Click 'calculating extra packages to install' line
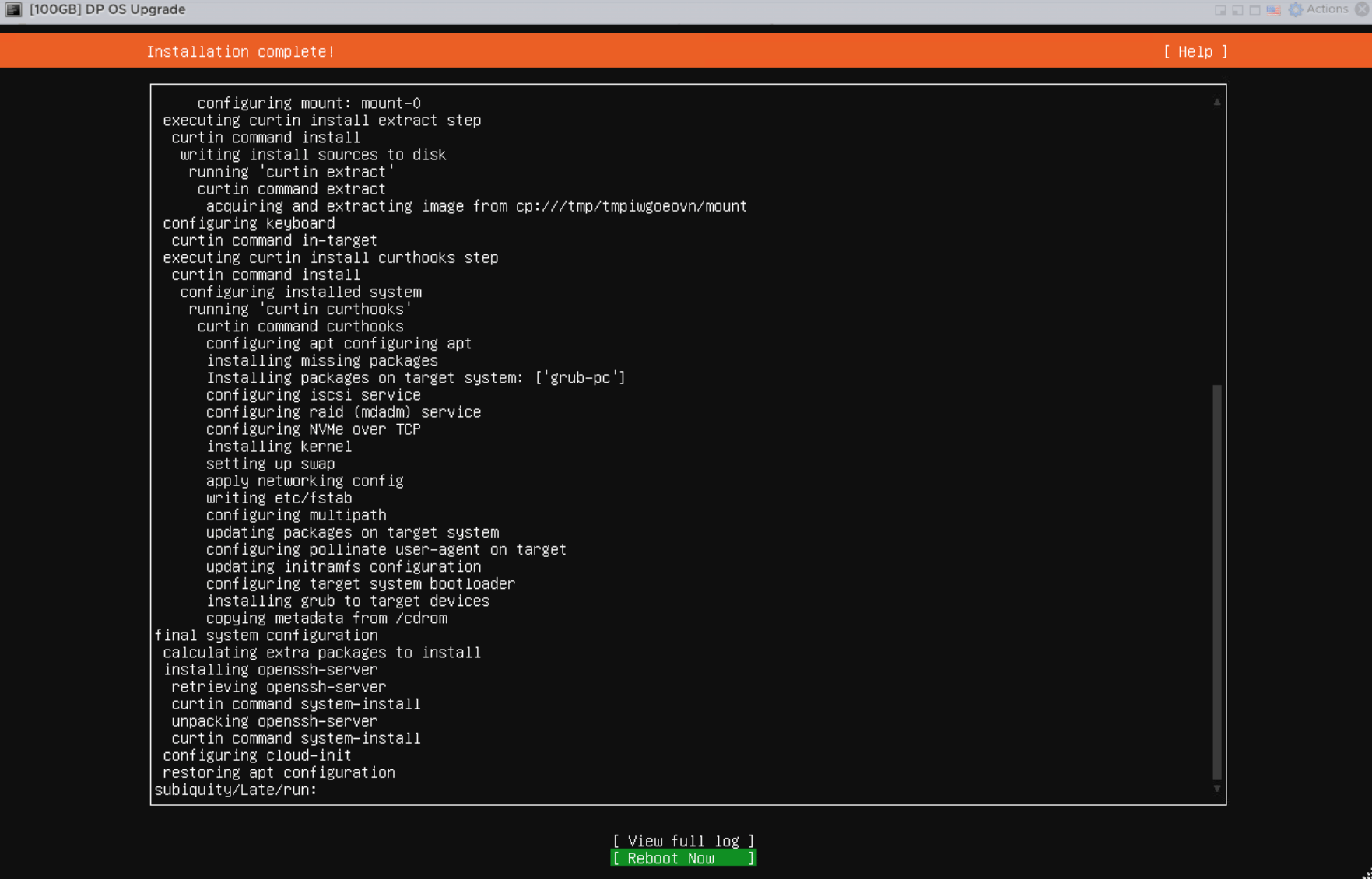1372x879 pixels. (x=321, y=653)
